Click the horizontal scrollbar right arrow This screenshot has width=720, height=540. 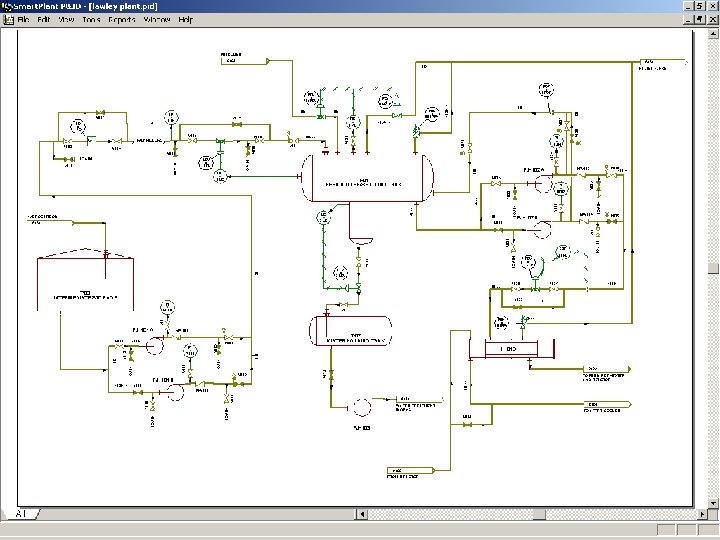[x=703, y=514]
